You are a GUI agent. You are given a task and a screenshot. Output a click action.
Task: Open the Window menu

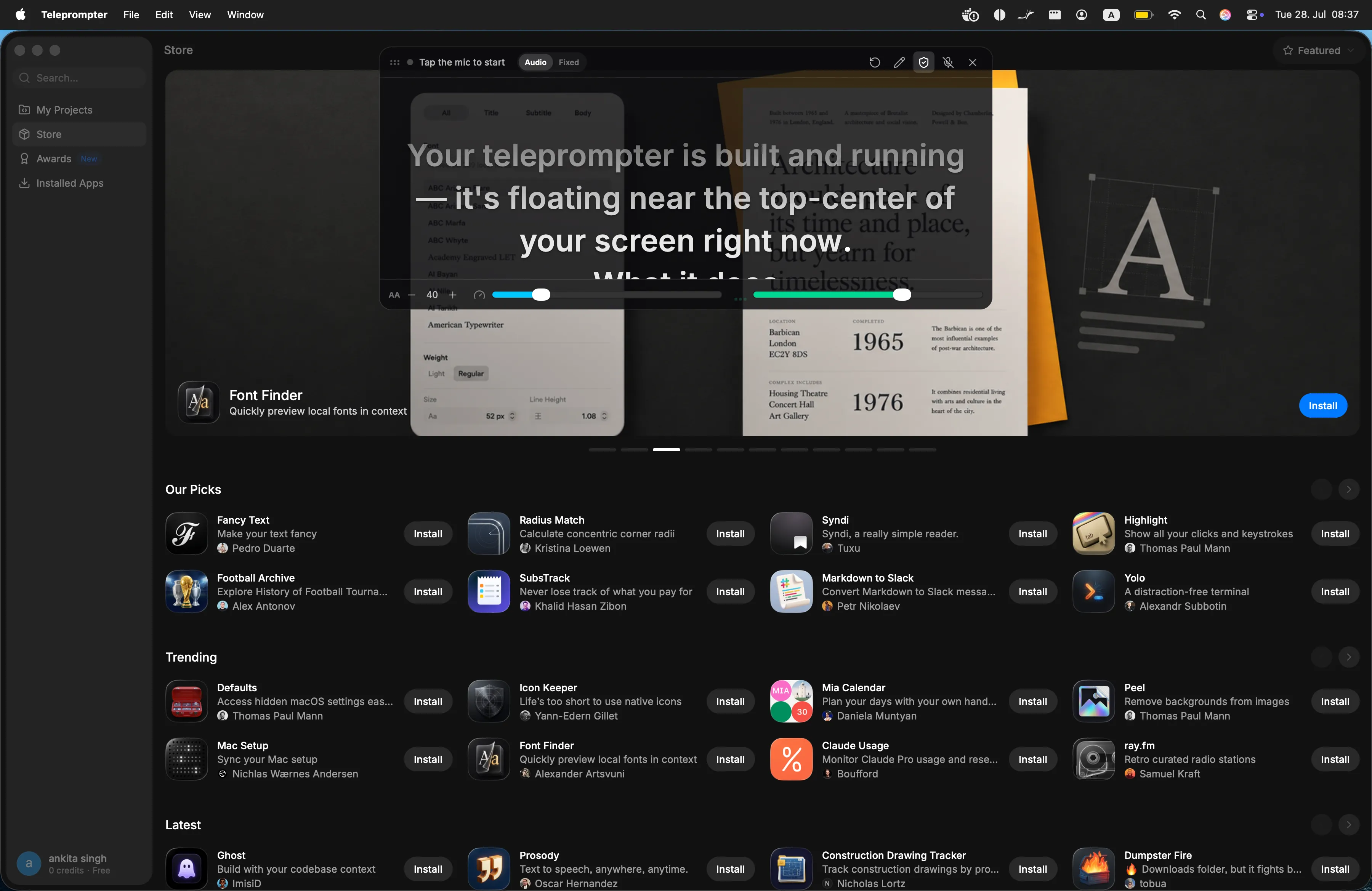(x=245, y=14)
